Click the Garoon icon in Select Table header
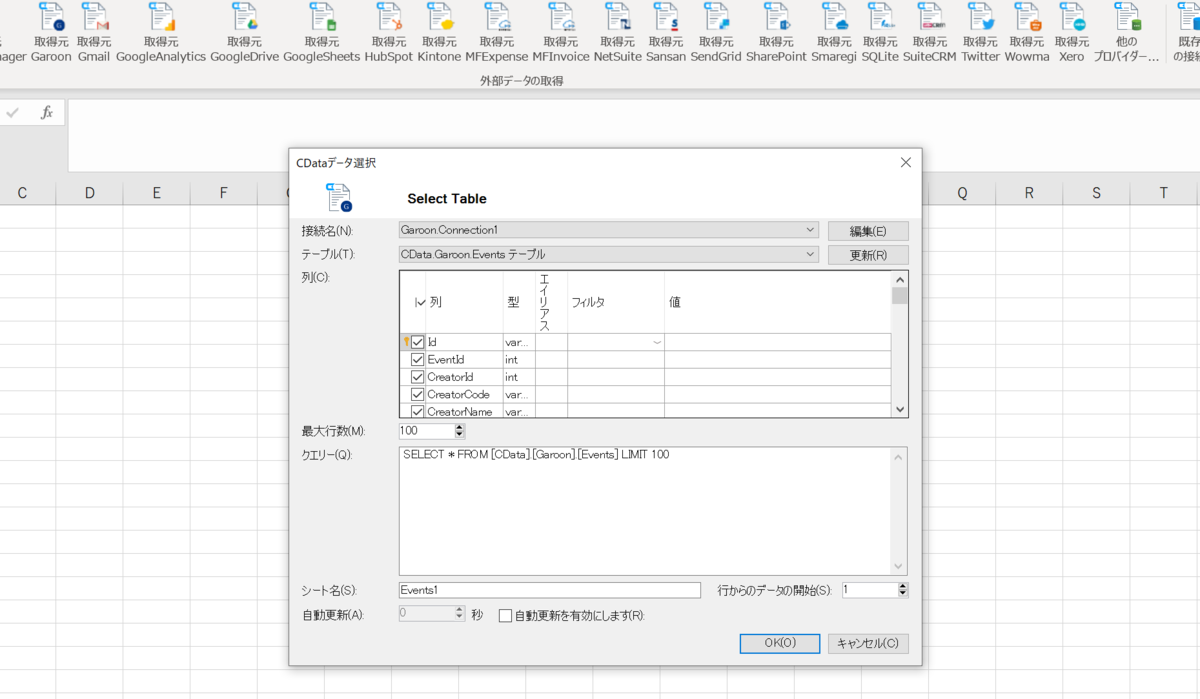 pyautogui.click(x=339, y=198)
